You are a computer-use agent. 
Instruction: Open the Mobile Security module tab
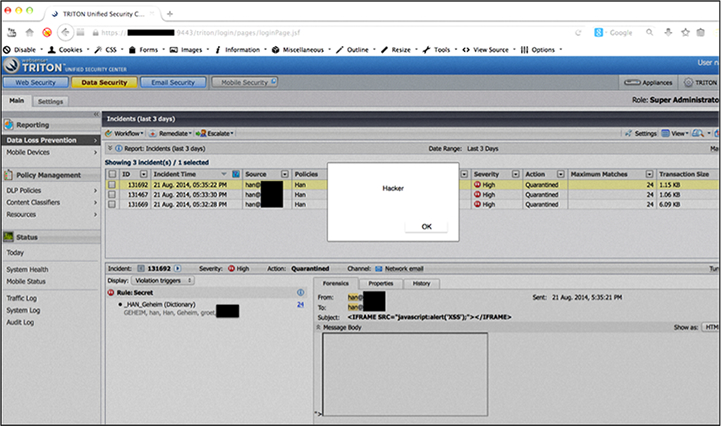coord(244,82)
